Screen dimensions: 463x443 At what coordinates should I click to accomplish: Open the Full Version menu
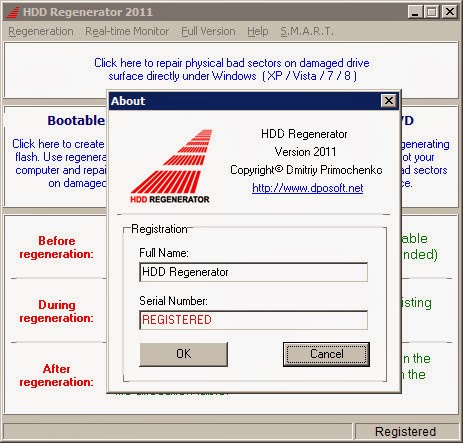click(208, 31)
